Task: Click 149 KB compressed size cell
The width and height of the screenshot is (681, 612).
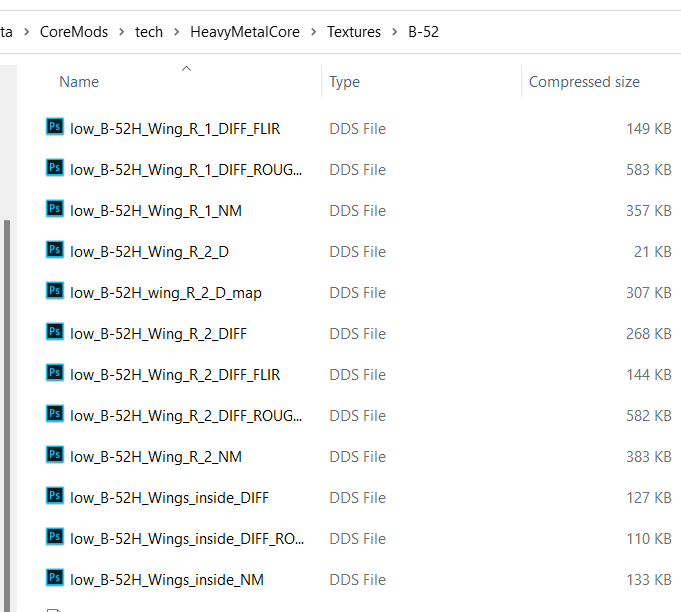Action: (x=649, y=129)
